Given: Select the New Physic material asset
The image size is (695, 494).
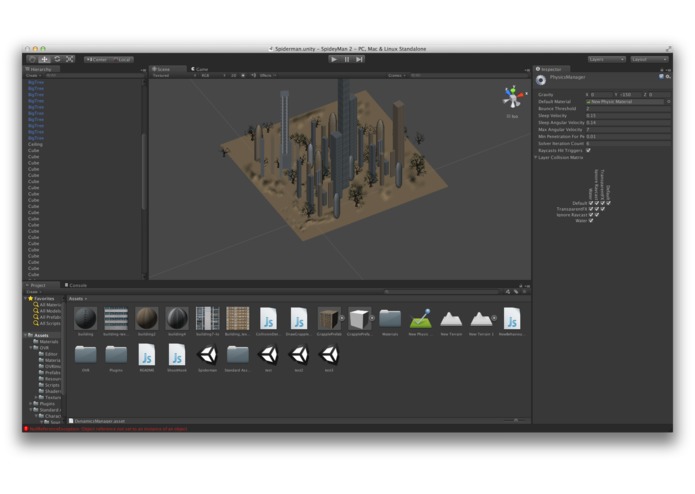Looking at the screenshot, I should [x=420, y=321].
